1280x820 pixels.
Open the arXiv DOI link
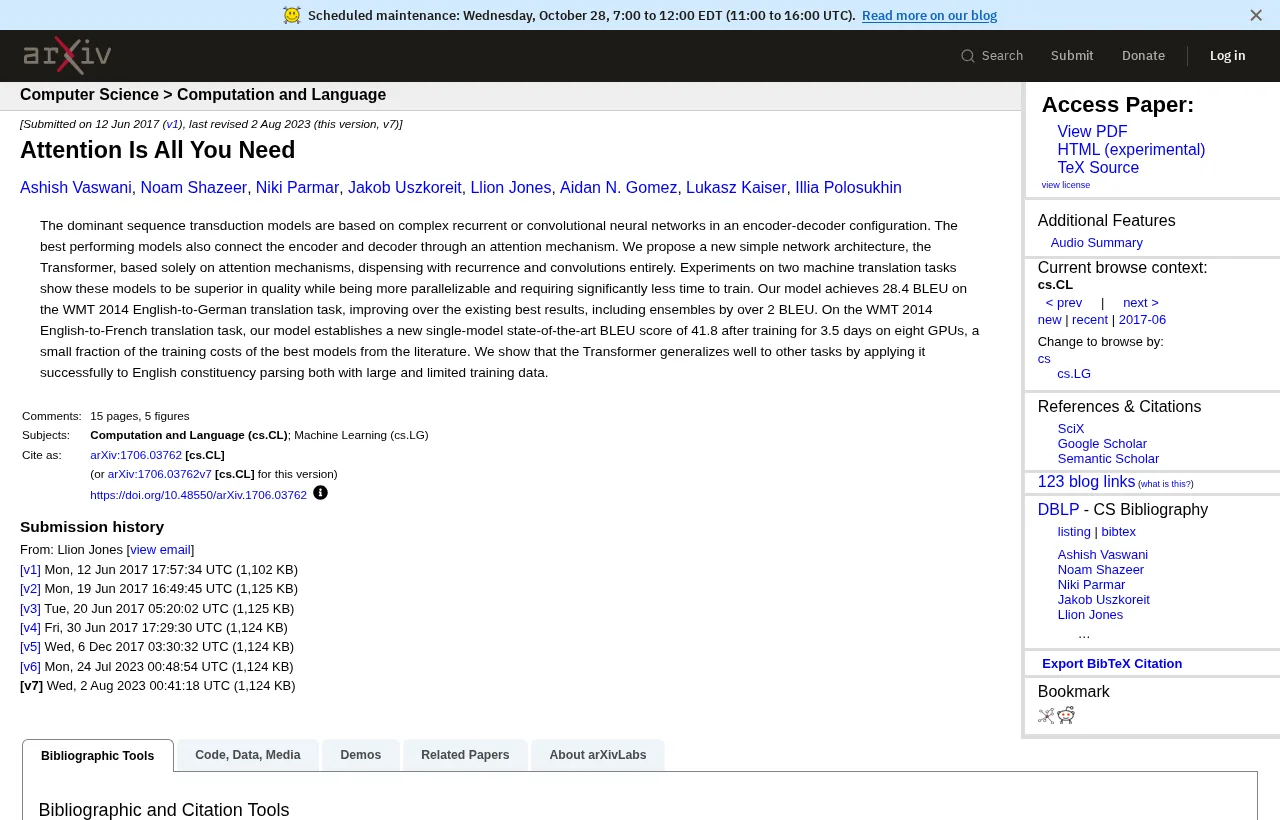tap(198, 495)
